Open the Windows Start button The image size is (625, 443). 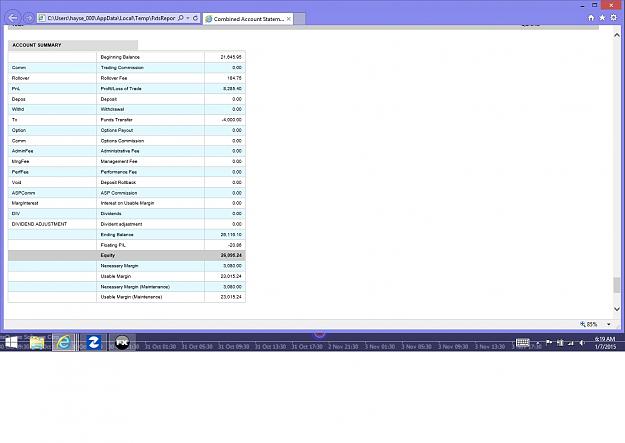[11, 343]
